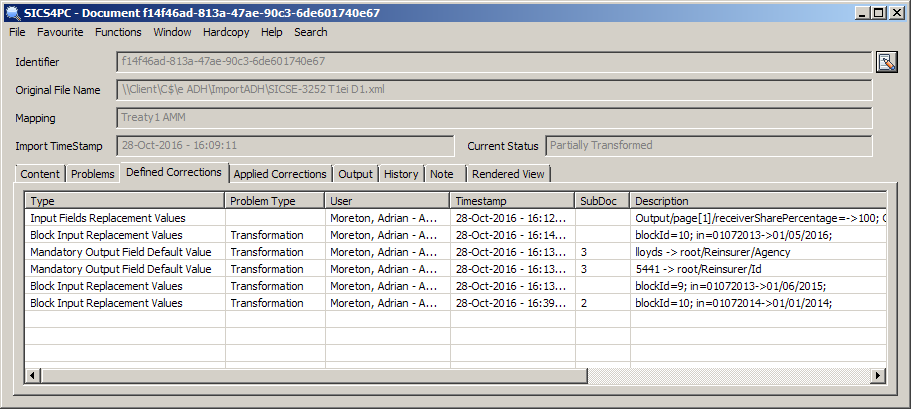Viewport: 911px width, 409px height.
Task: Click the horizontal scrollbar left arrow
Action: [33, 375]
